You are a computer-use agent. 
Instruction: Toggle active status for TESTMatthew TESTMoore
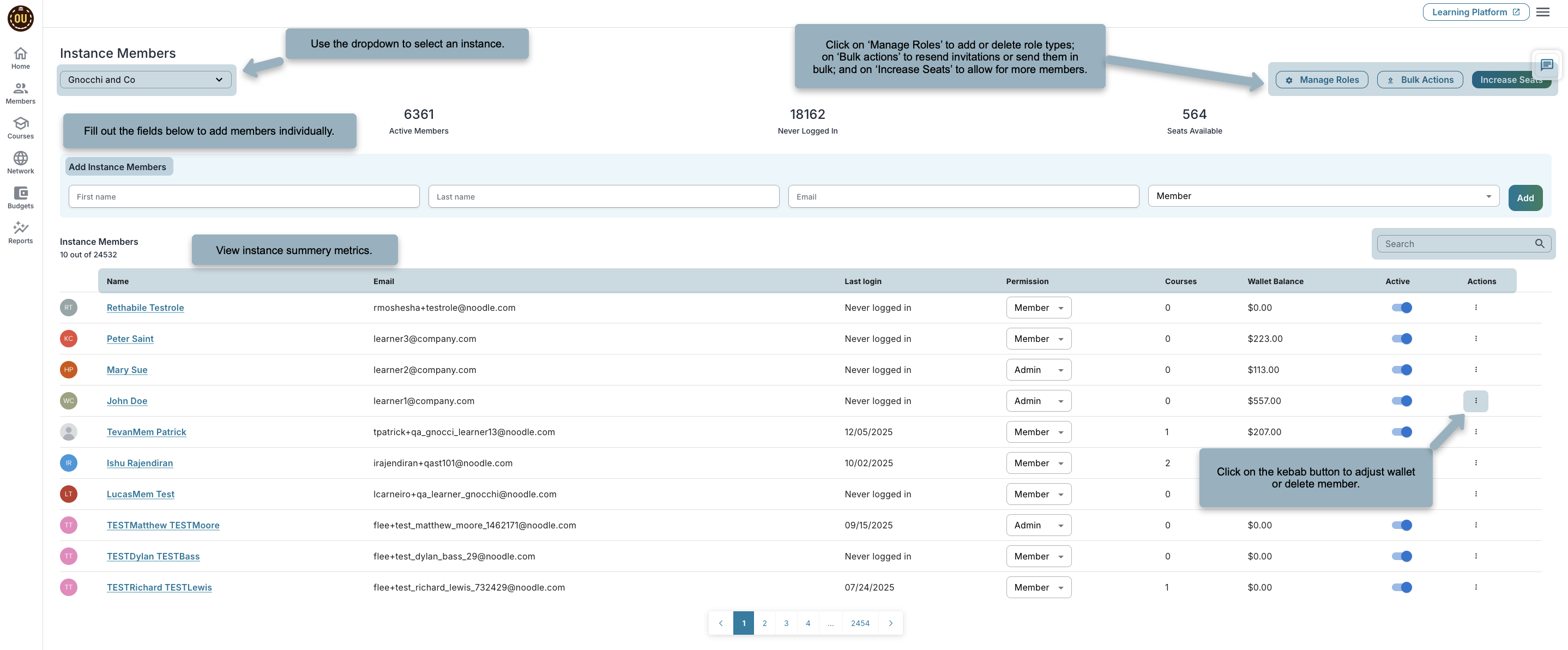tap(1401, 525)
